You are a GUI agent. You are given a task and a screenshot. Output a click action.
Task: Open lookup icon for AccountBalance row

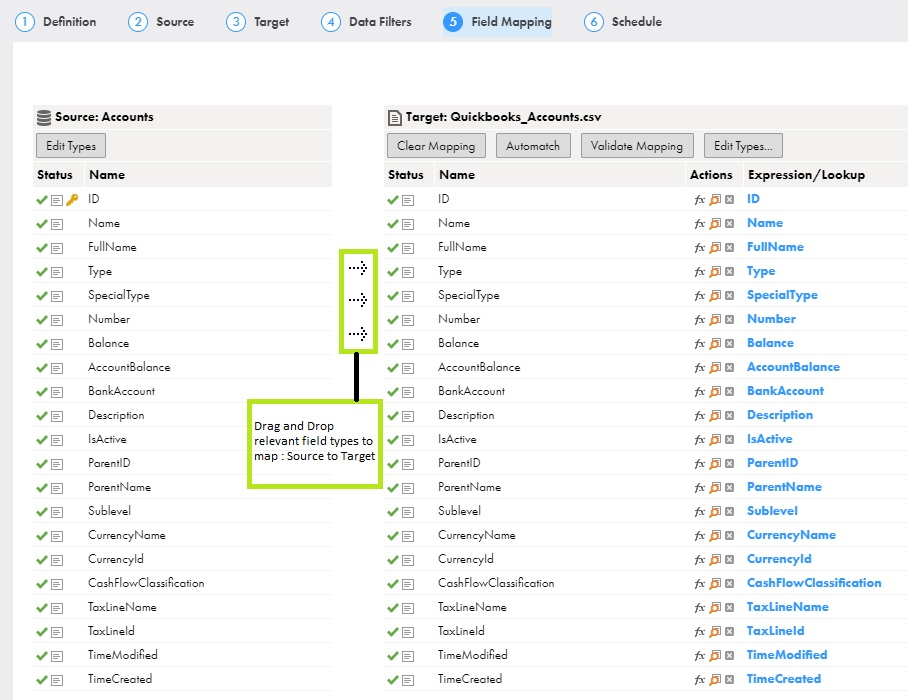715,368
